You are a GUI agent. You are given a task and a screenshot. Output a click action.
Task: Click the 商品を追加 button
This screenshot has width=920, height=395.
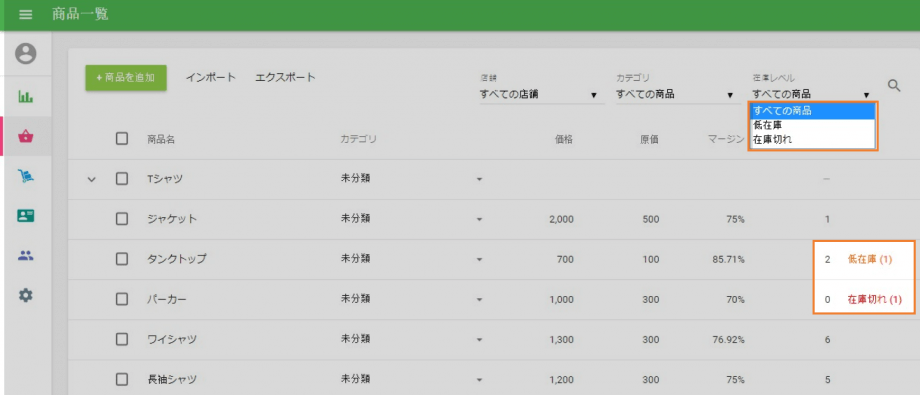click(x=126, y=77)
